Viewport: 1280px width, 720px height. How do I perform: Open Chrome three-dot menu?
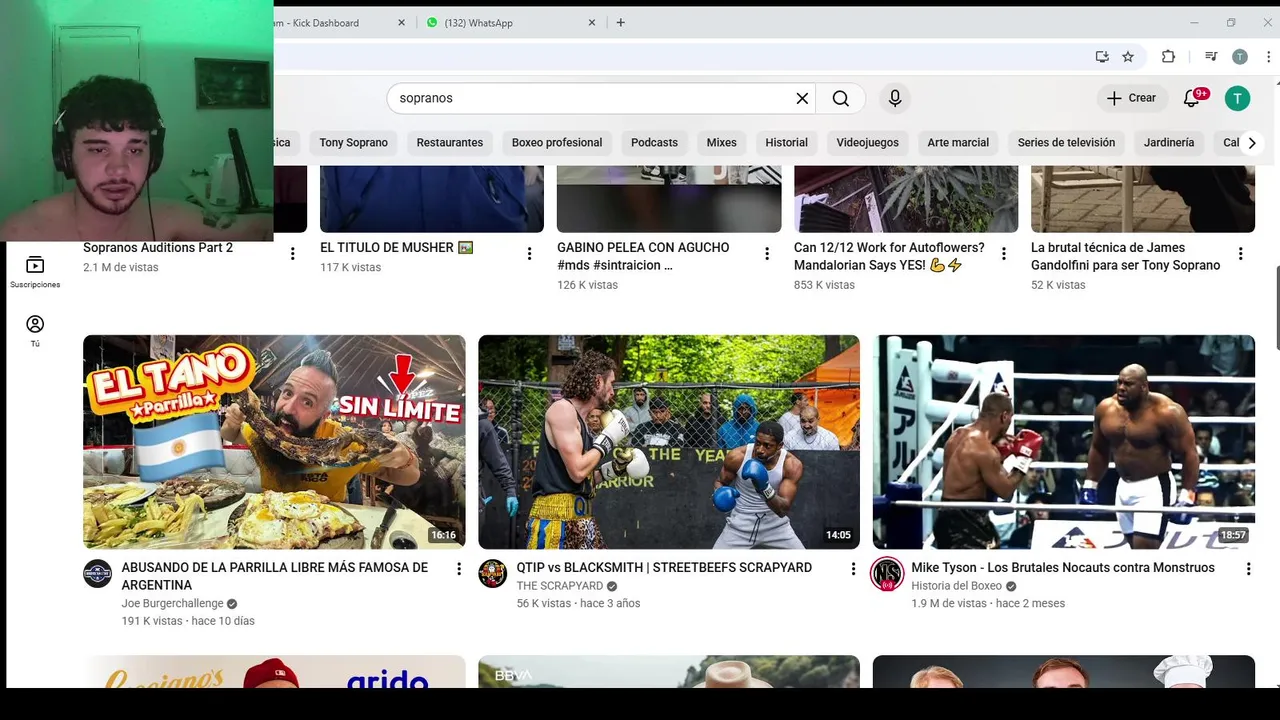pyautogui.click(x=1268, y=57)
